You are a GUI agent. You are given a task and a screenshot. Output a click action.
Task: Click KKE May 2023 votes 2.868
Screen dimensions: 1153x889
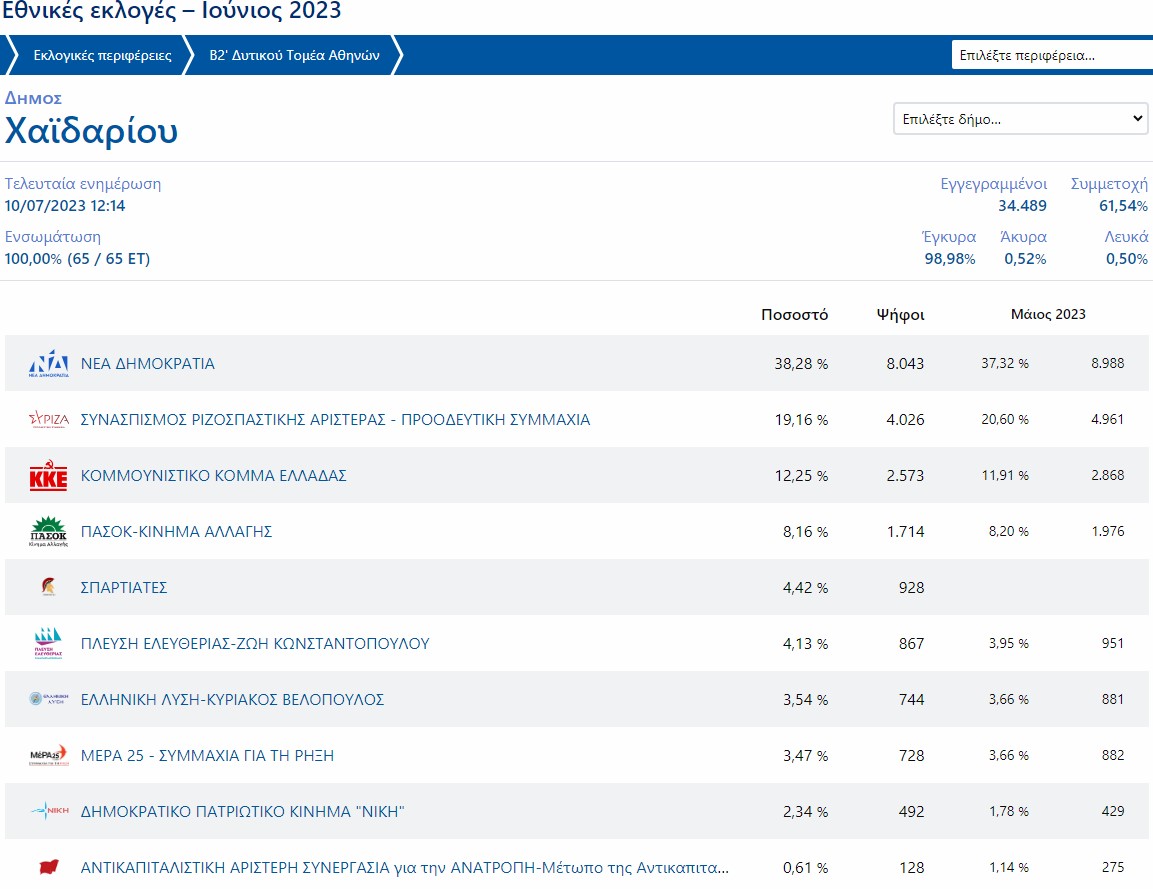(x=1107, y=475)
